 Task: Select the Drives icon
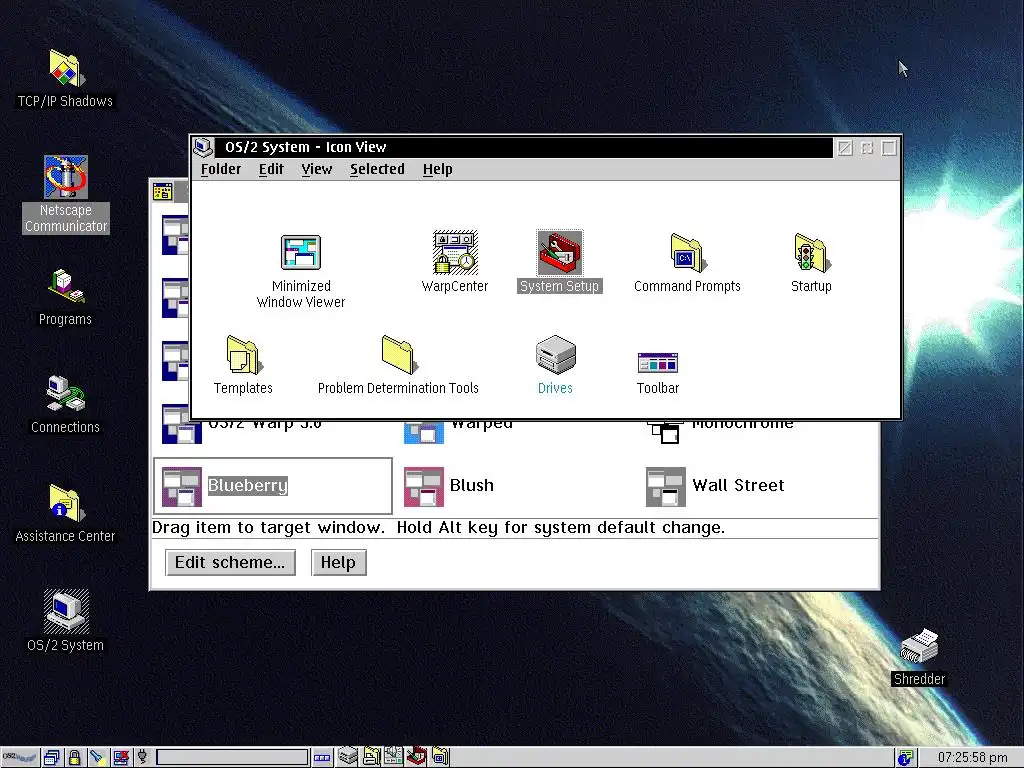tap(556, 355)
